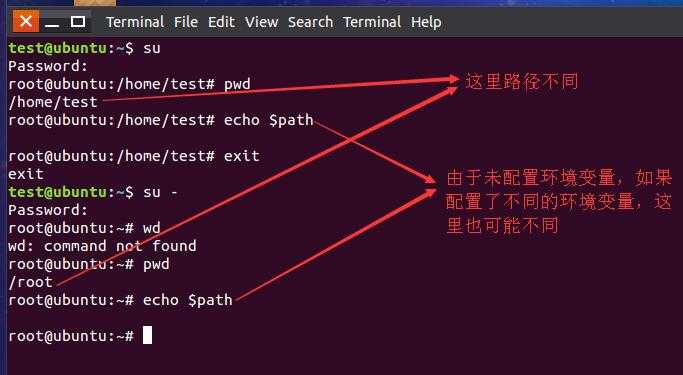Minimize the terminal window
The width and height of the screenshot is (683, 375).
pyautogui.click(x=52, y=22)
